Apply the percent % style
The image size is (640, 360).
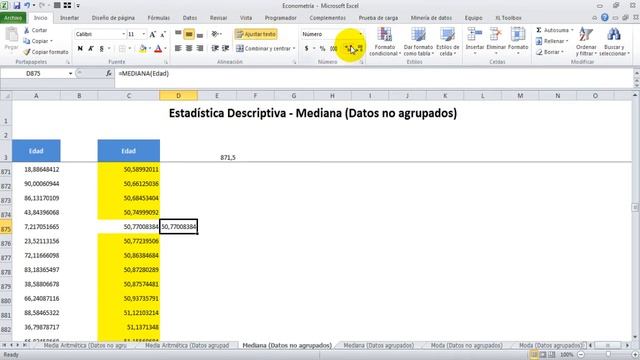click(x=322, y=49)
